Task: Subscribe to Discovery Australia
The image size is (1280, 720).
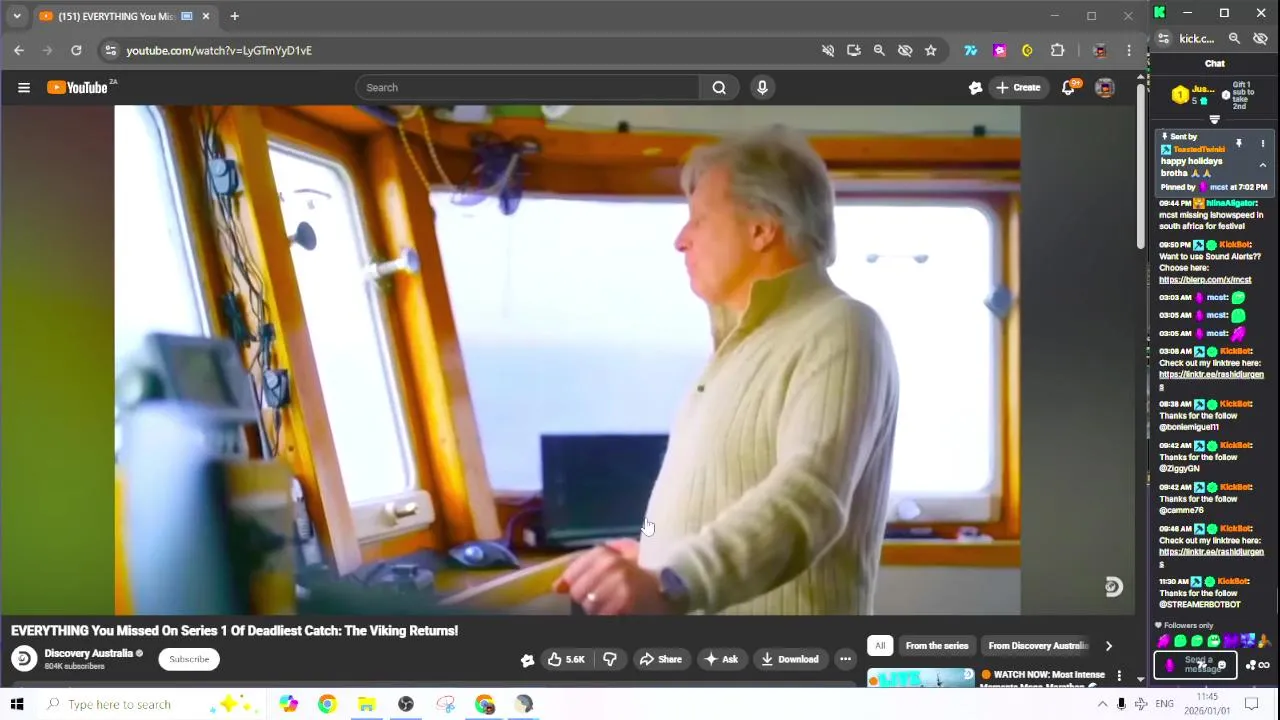Action: (x=189, y=659)
